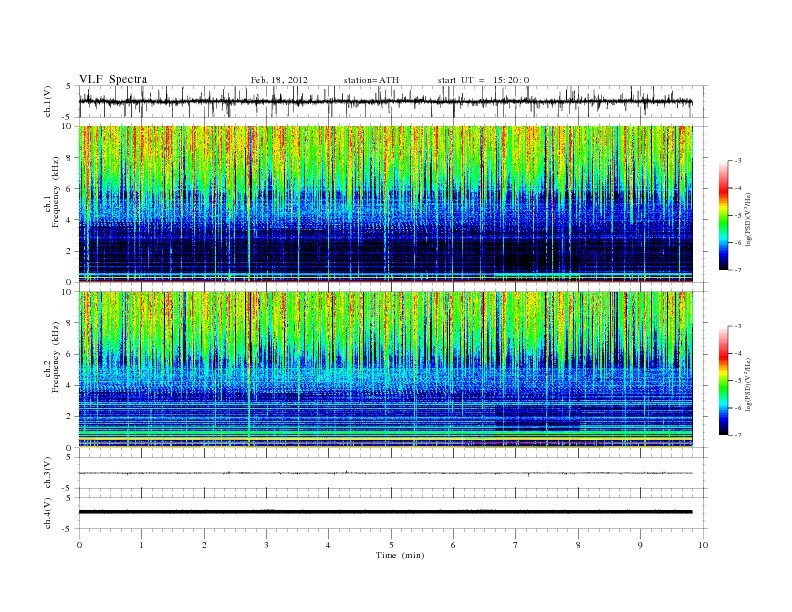The image size is (792, 612).
Task: Click the time axis tick label "10"
Action: (703, 545)
